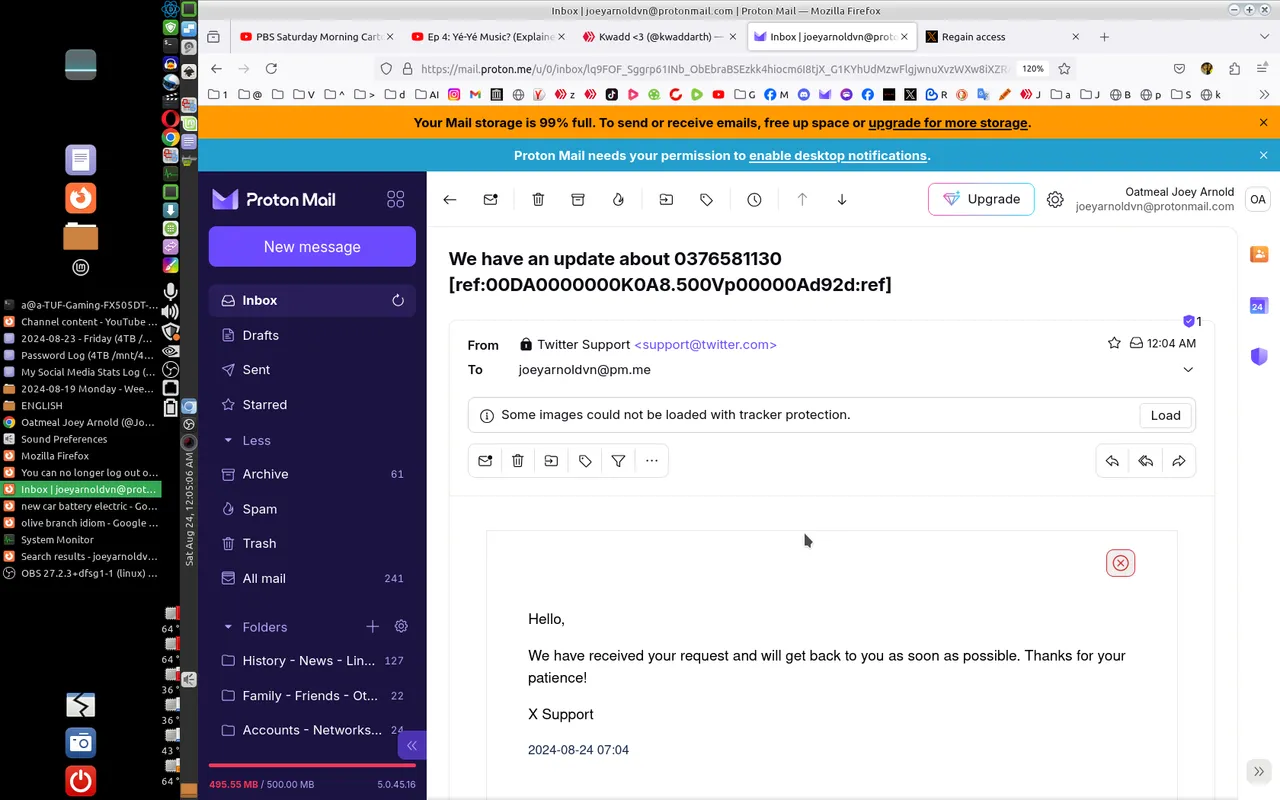Open Proton apps grid switcher
Image resolution: width=1280 pixels, height=800 pixels.
[396, 199]
